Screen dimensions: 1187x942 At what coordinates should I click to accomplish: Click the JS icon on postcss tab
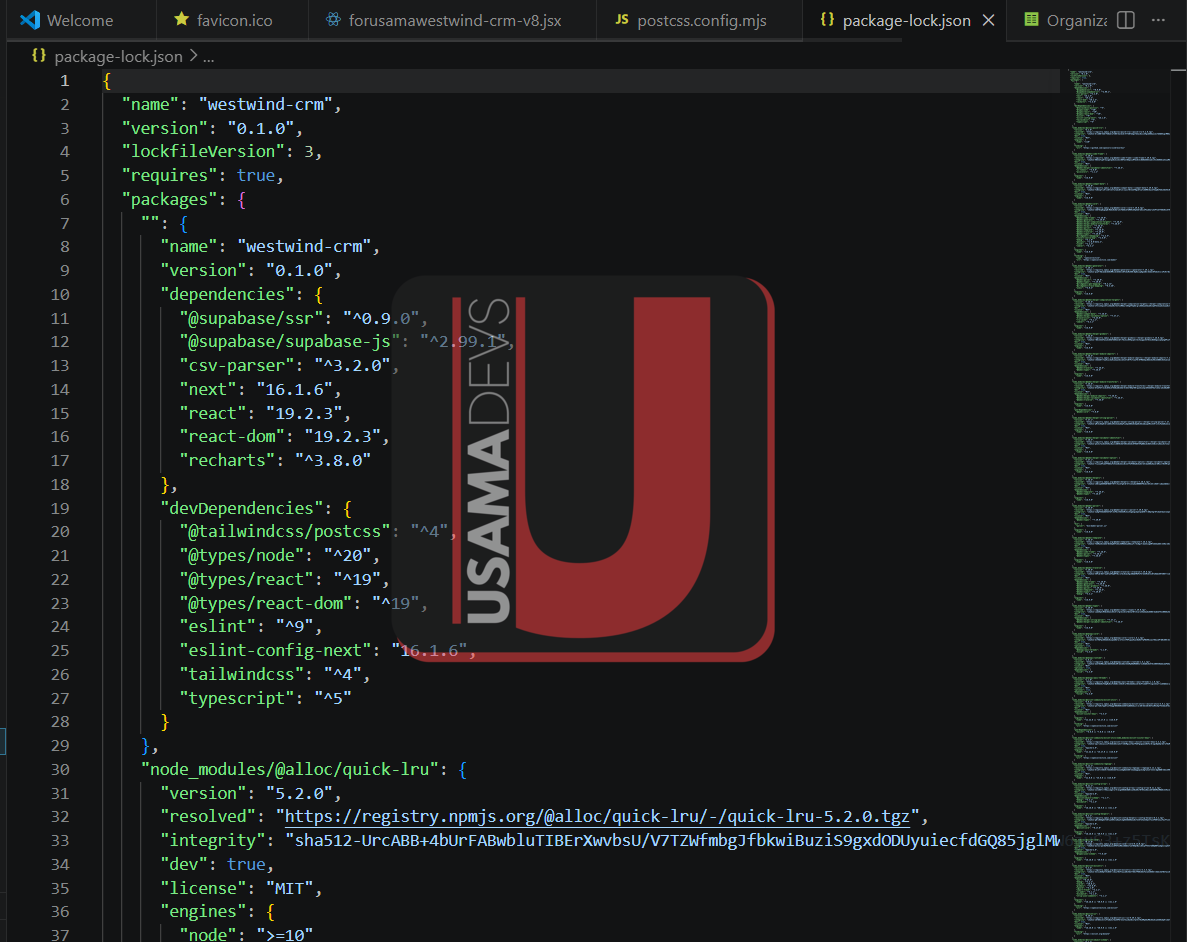tap(622, 20)
